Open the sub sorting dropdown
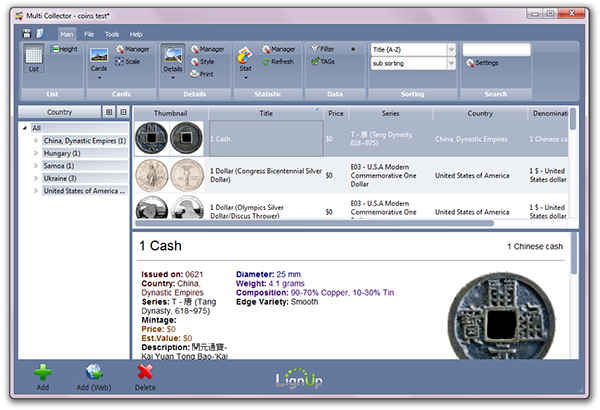The image size is (600, 410). [451, 63]
